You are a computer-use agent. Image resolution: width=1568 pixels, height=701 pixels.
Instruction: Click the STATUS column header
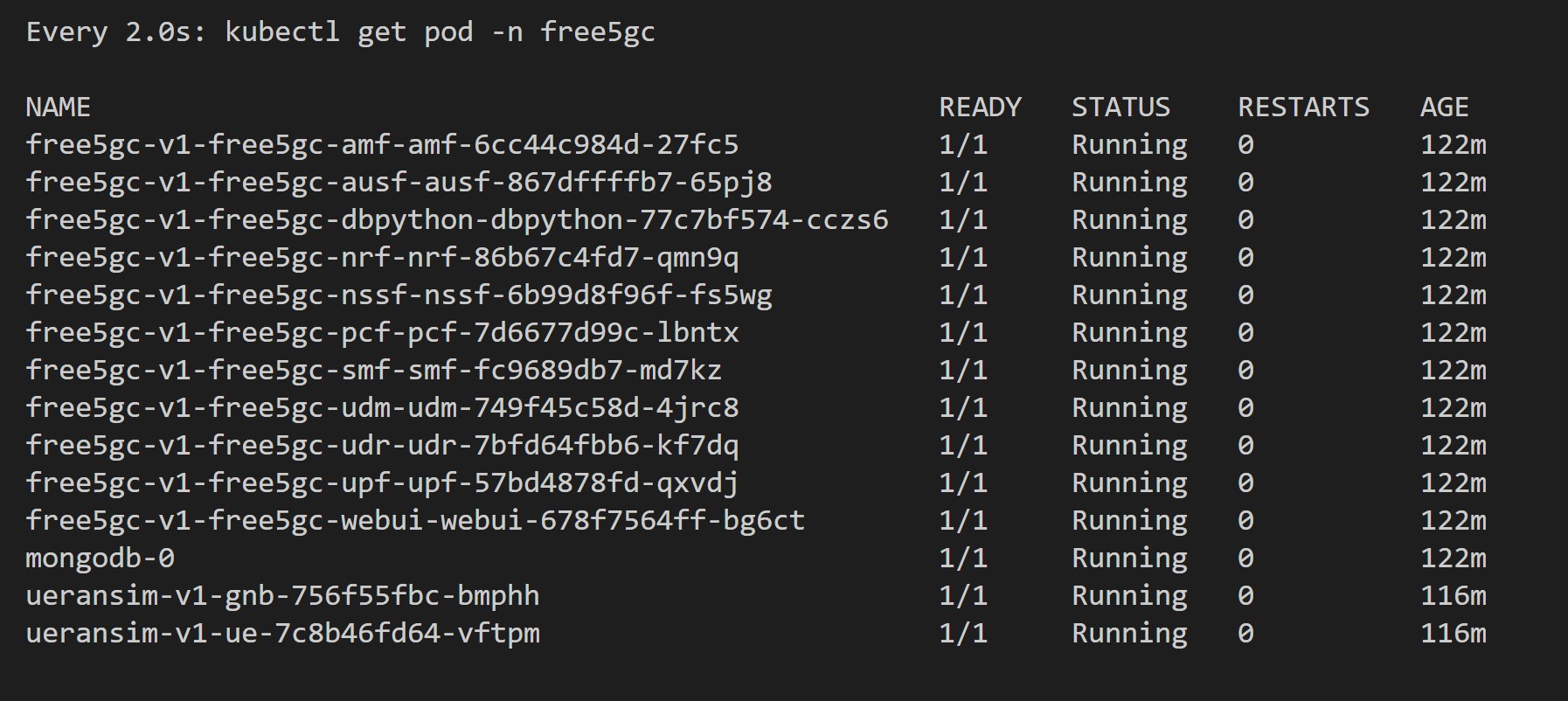[1120, 108]
